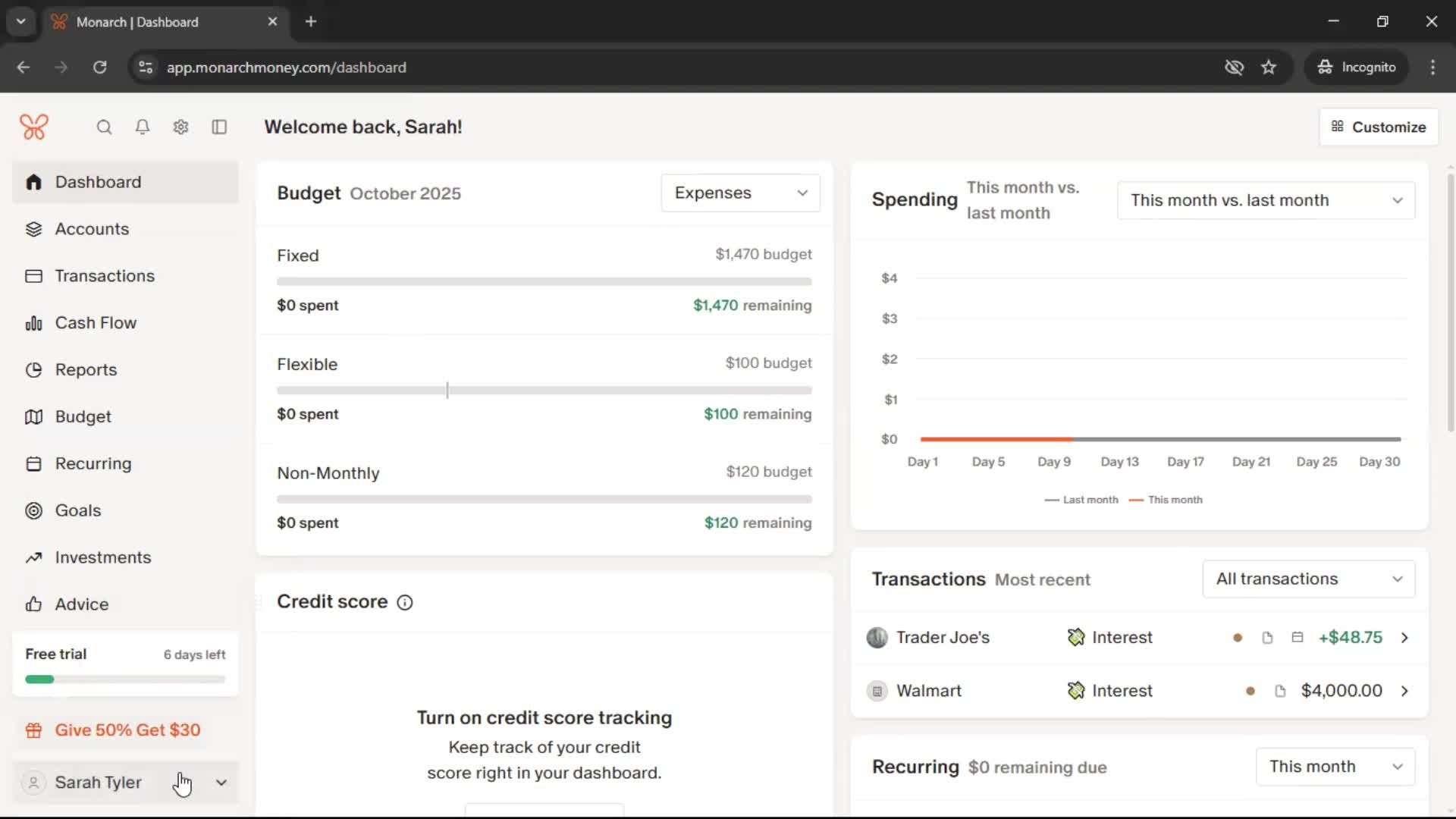The image size is (1456, 819).
Task: Click the Customize button
Action: 1379,127
